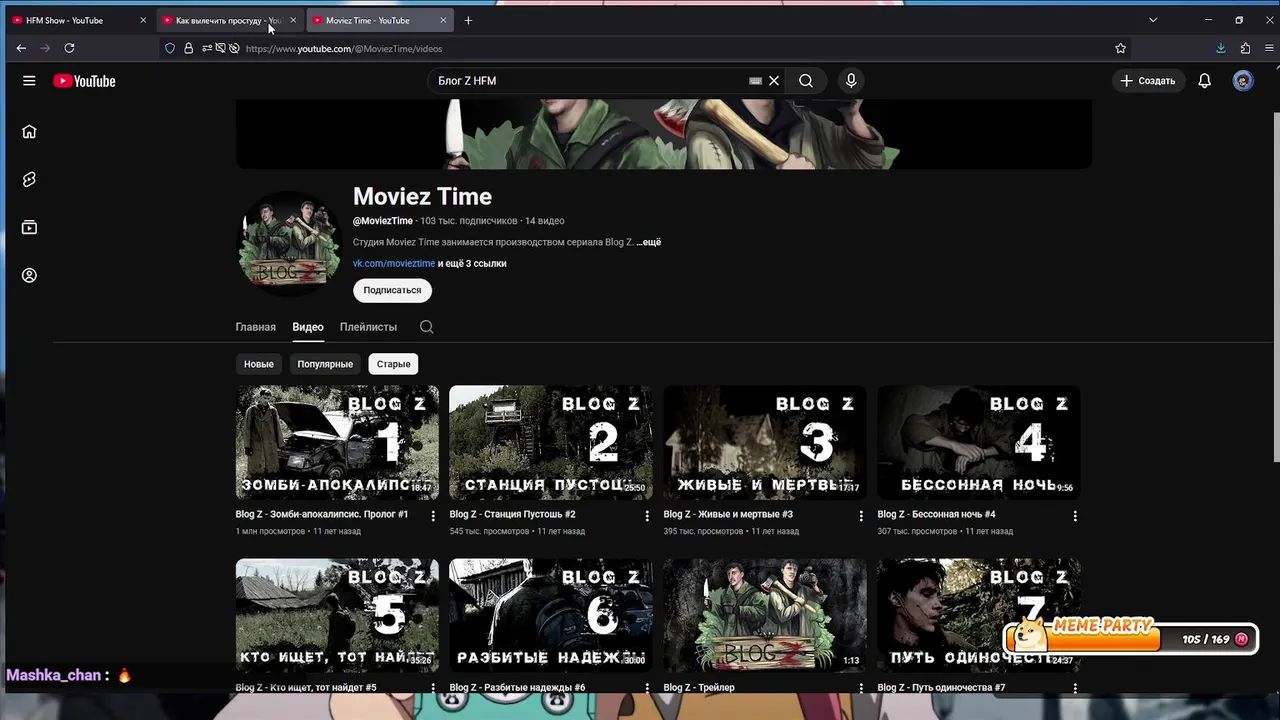Open YouTube notifications bell
Screen dimensions: 1280x720
[1204, 81]
